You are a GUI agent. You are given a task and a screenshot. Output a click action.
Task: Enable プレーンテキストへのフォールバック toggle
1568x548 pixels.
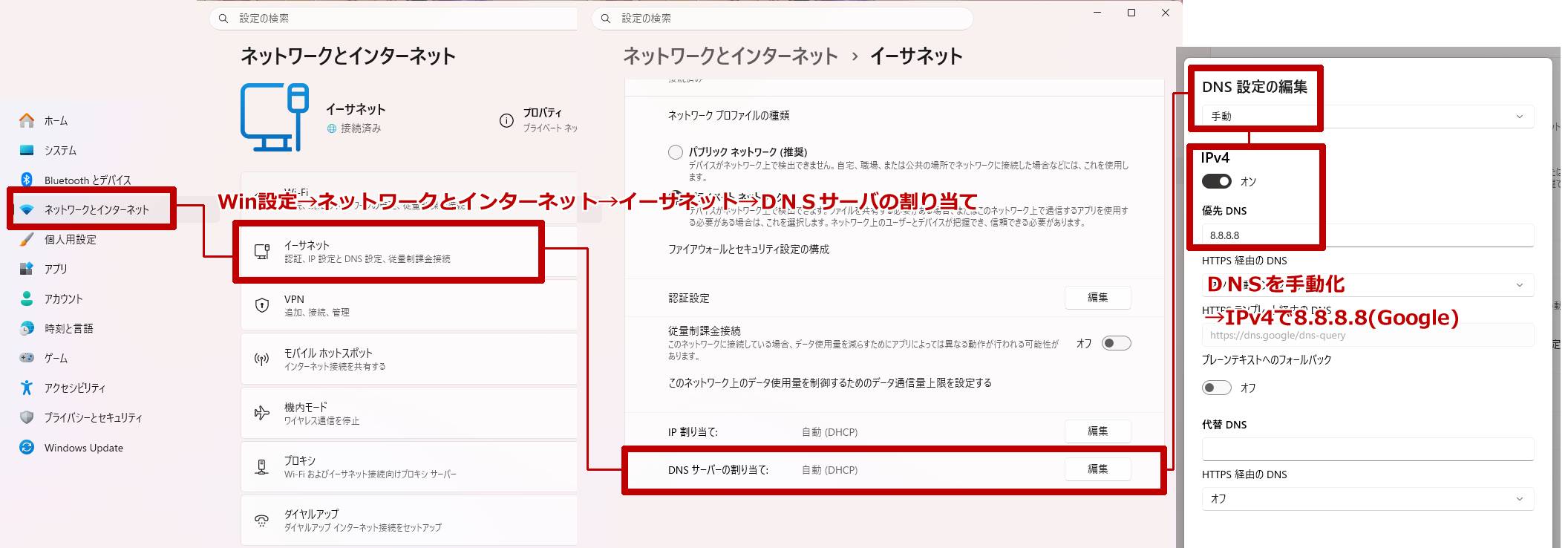pyautogui.click(x=1216, y=388)
